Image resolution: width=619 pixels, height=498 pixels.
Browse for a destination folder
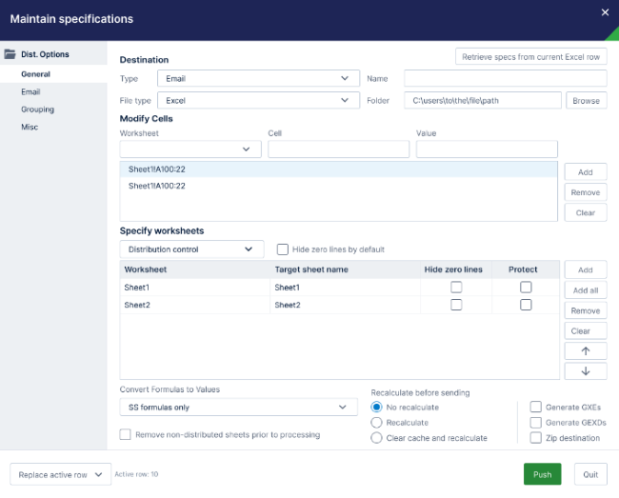(x=587, y=101)
